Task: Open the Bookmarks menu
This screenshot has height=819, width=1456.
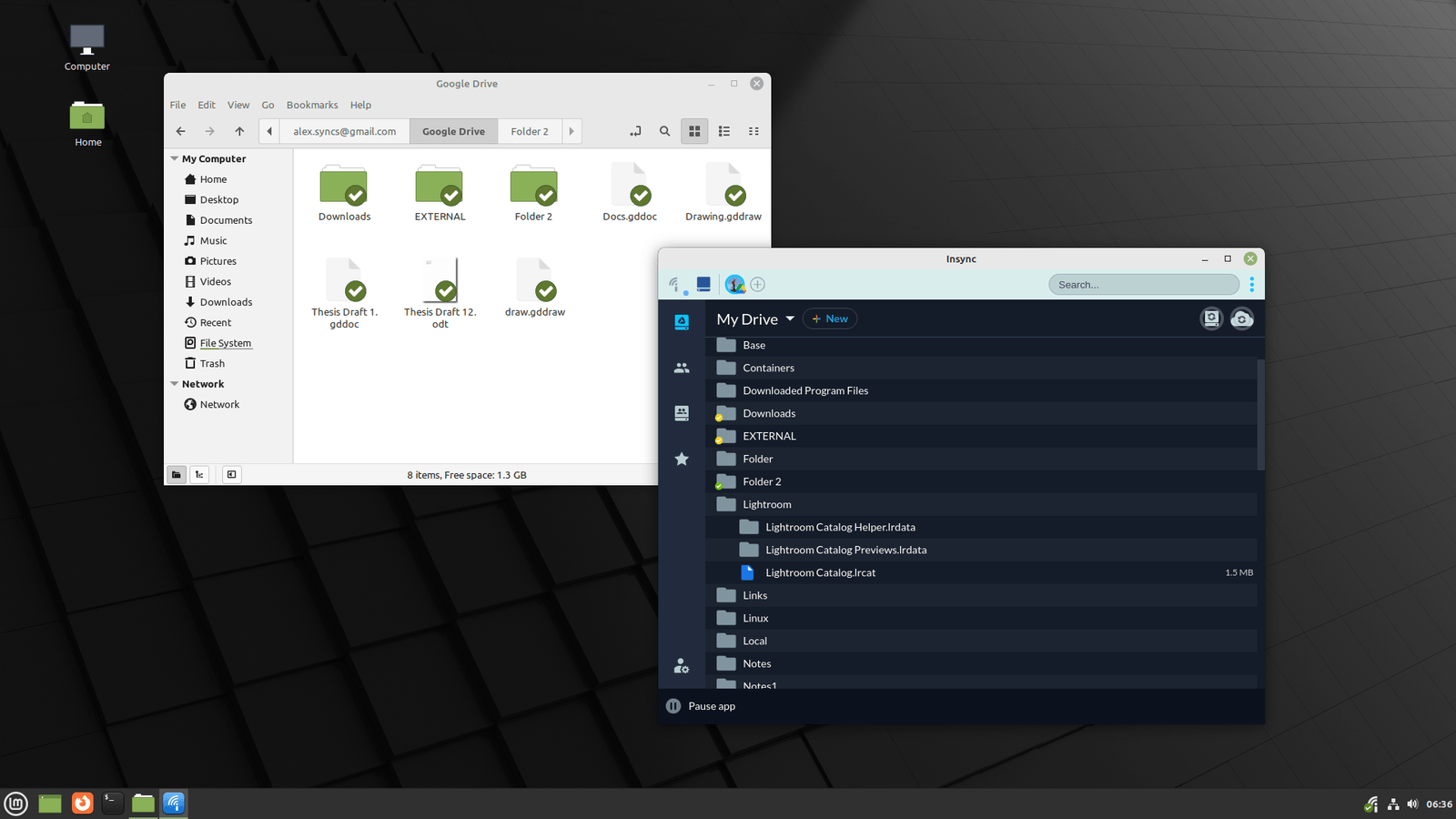Action: (x=312, y=105)
